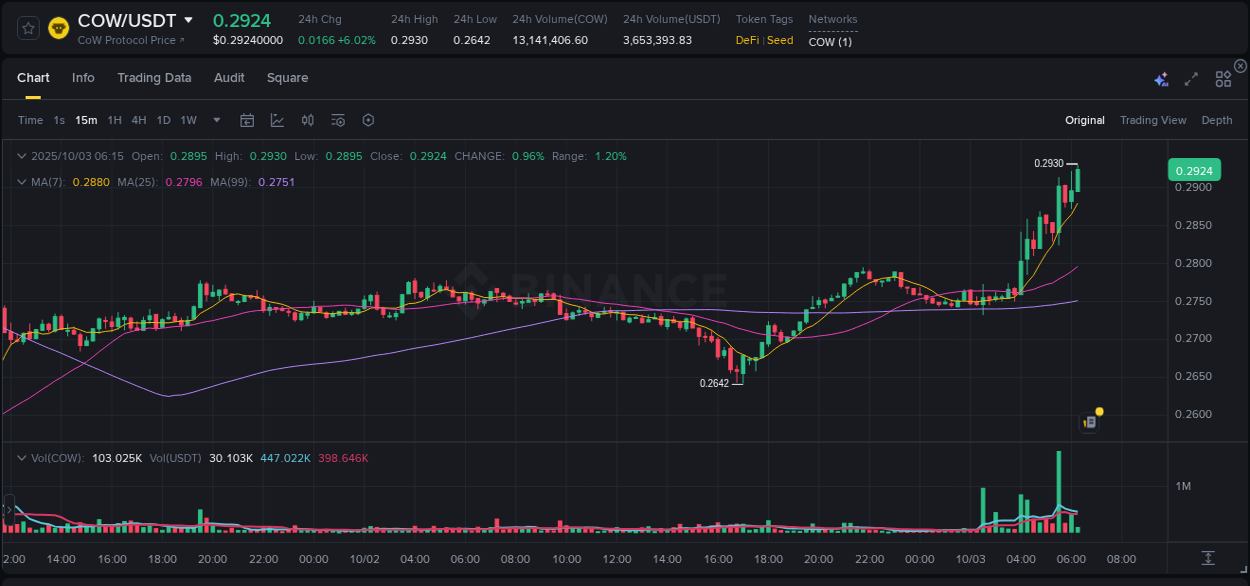Click the AI analysis sparkle icon
Image resolution: width=1250 pixels, height=586 pixels.
tap(1160, 77)
